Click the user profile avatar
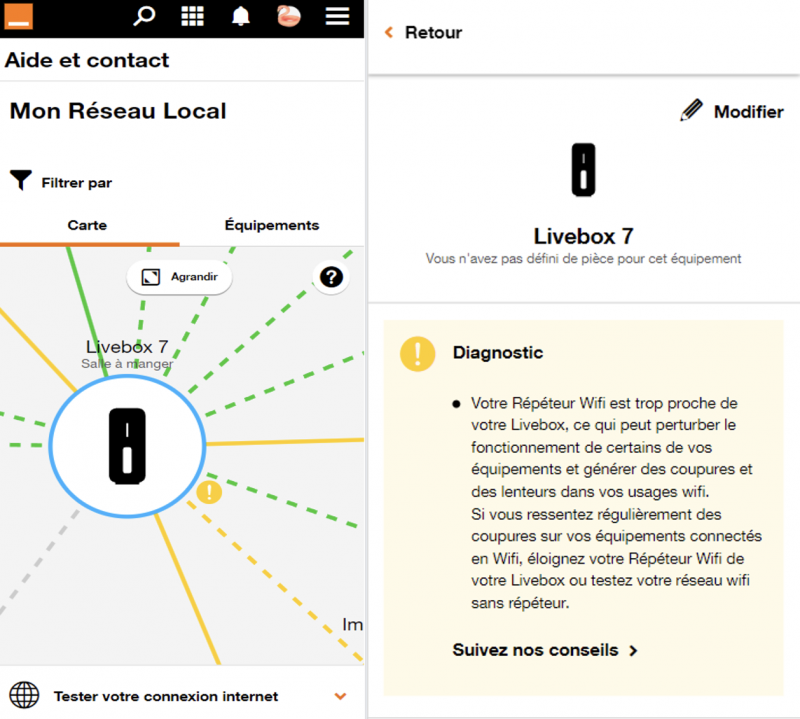Viewport: 800px width, 719px height. point(289,16)
